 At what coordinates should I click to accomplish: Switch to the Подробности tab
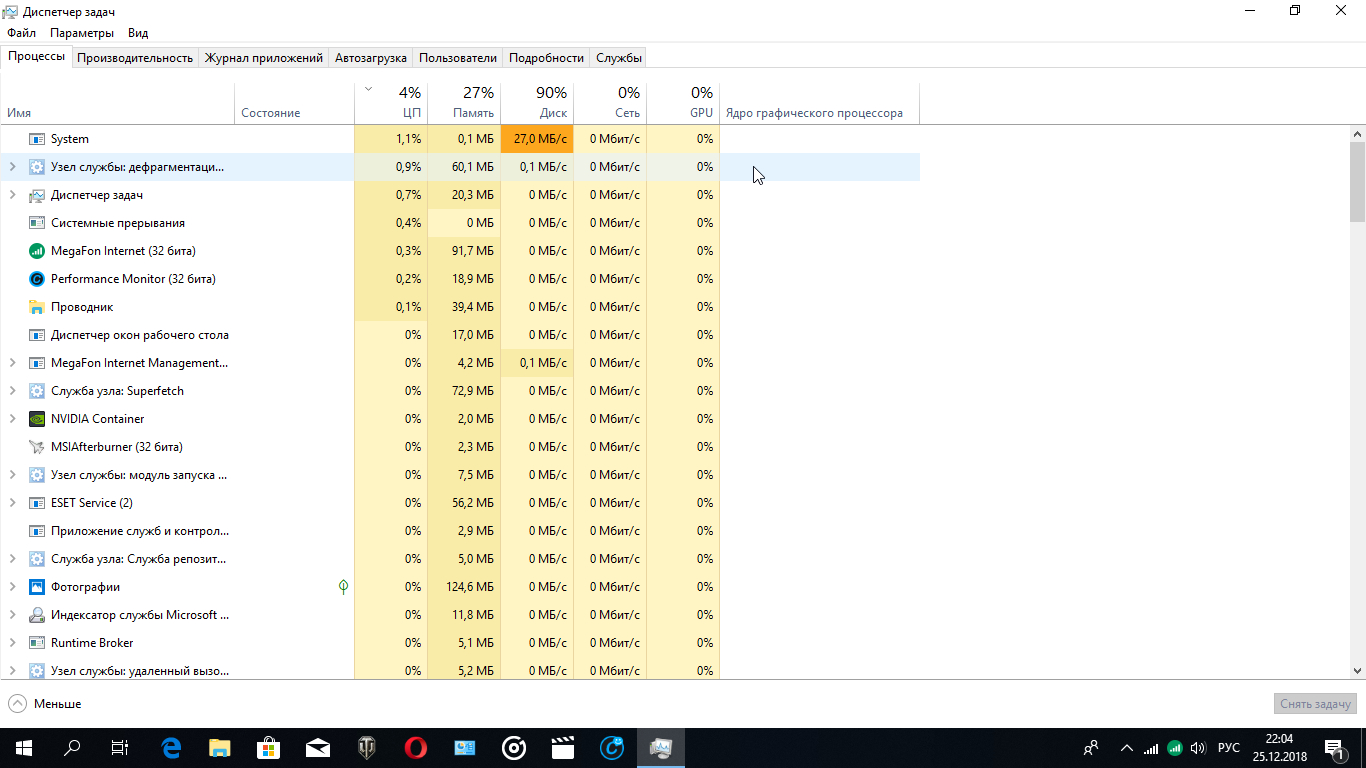coord(546,58)
